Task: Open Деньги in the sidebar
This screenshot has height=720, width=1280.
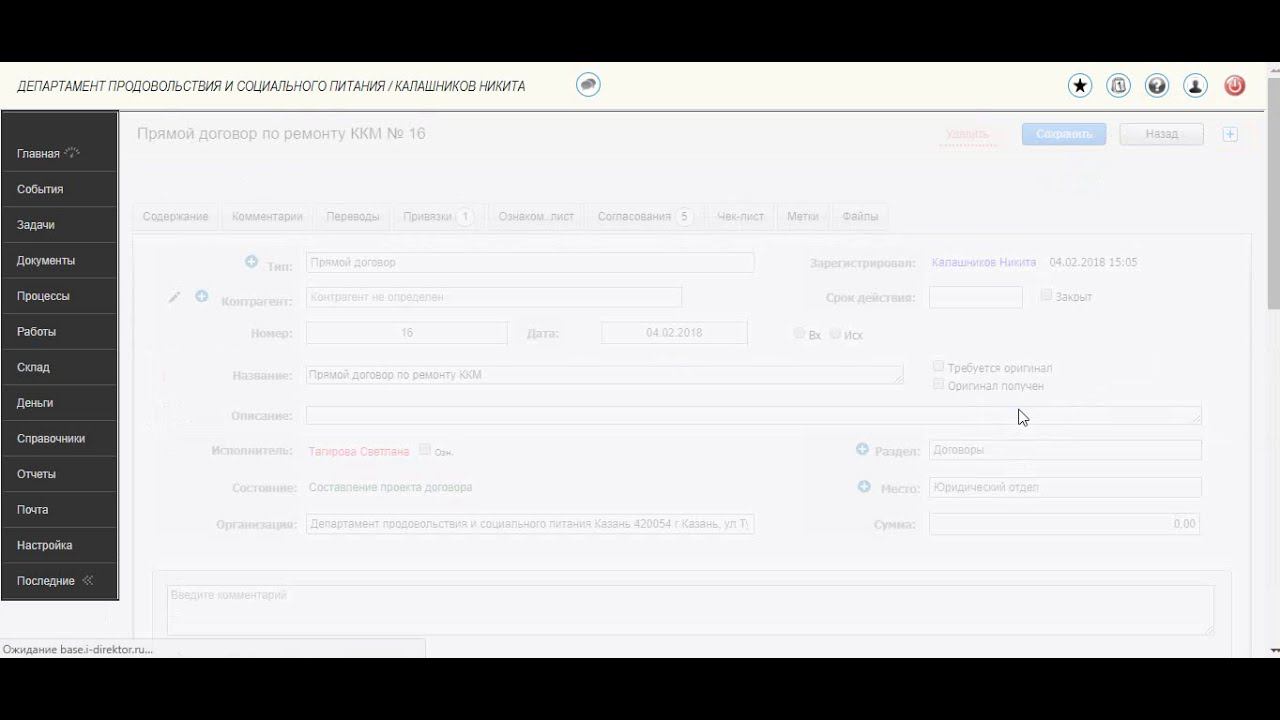Action: coord(60,403)
